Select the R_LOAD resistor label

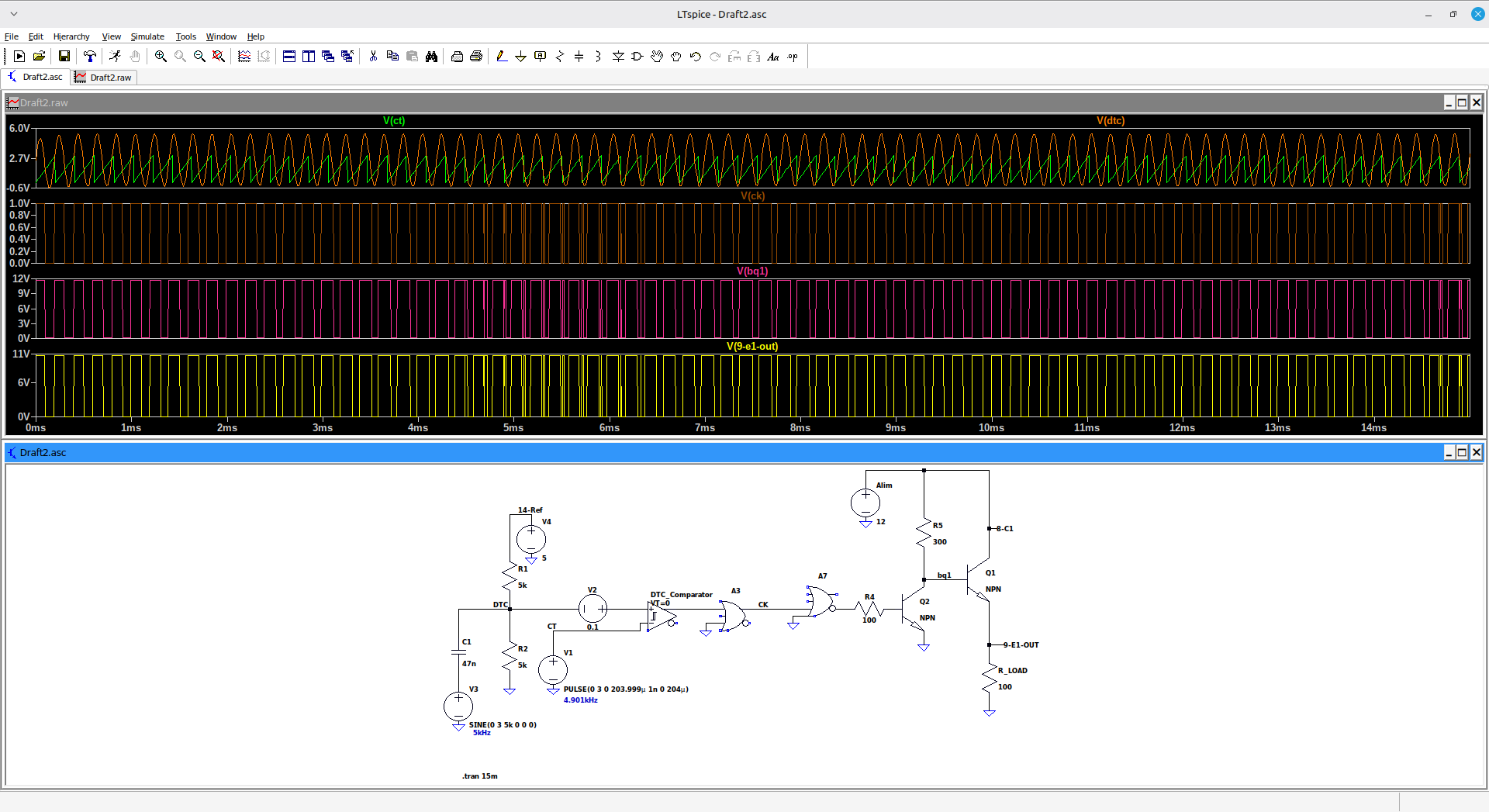1012,670
